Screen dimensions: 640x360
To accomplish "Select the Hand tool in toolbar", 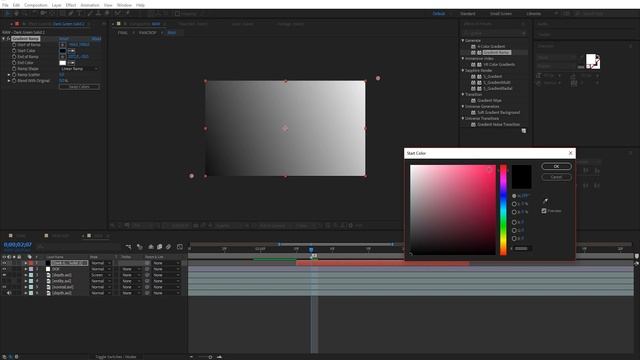I will [16, 13].
